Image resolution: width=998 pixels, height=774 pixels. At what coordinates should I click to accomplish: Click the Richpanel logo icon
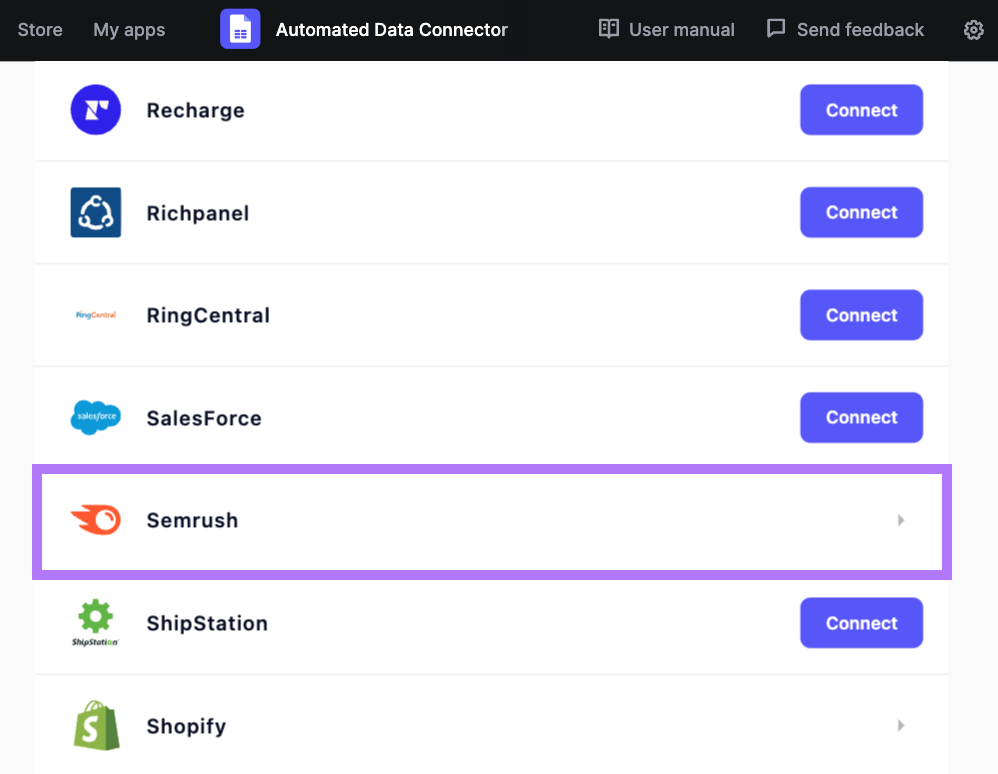[95, 212]
